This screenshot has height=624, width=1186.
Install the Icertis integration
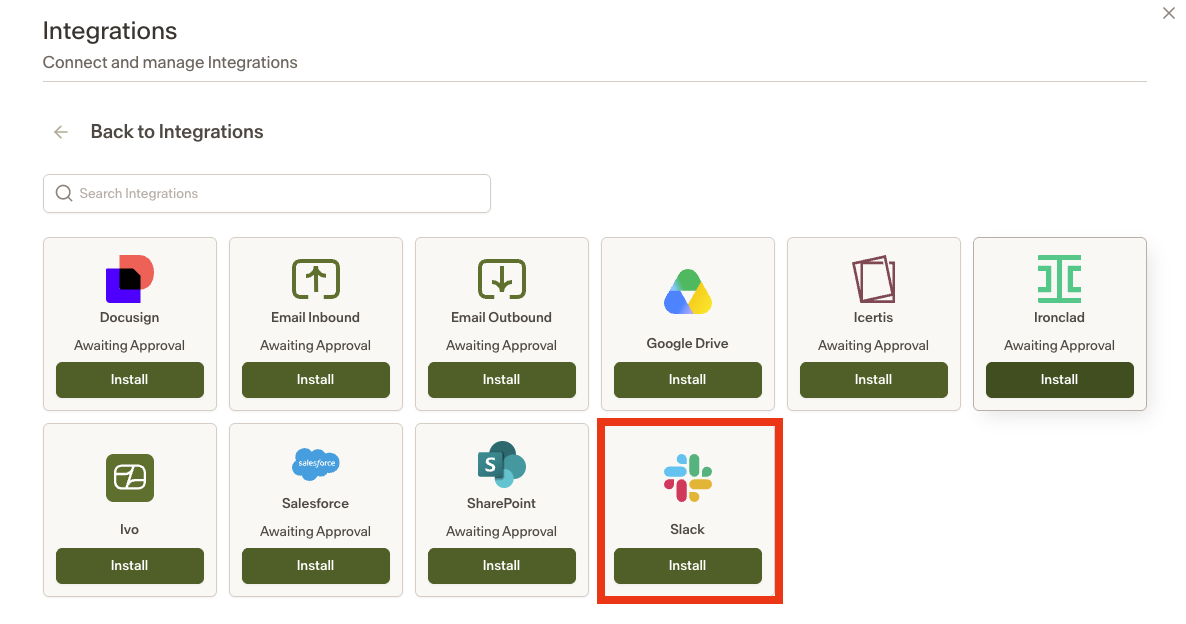(x=874, y=380)
